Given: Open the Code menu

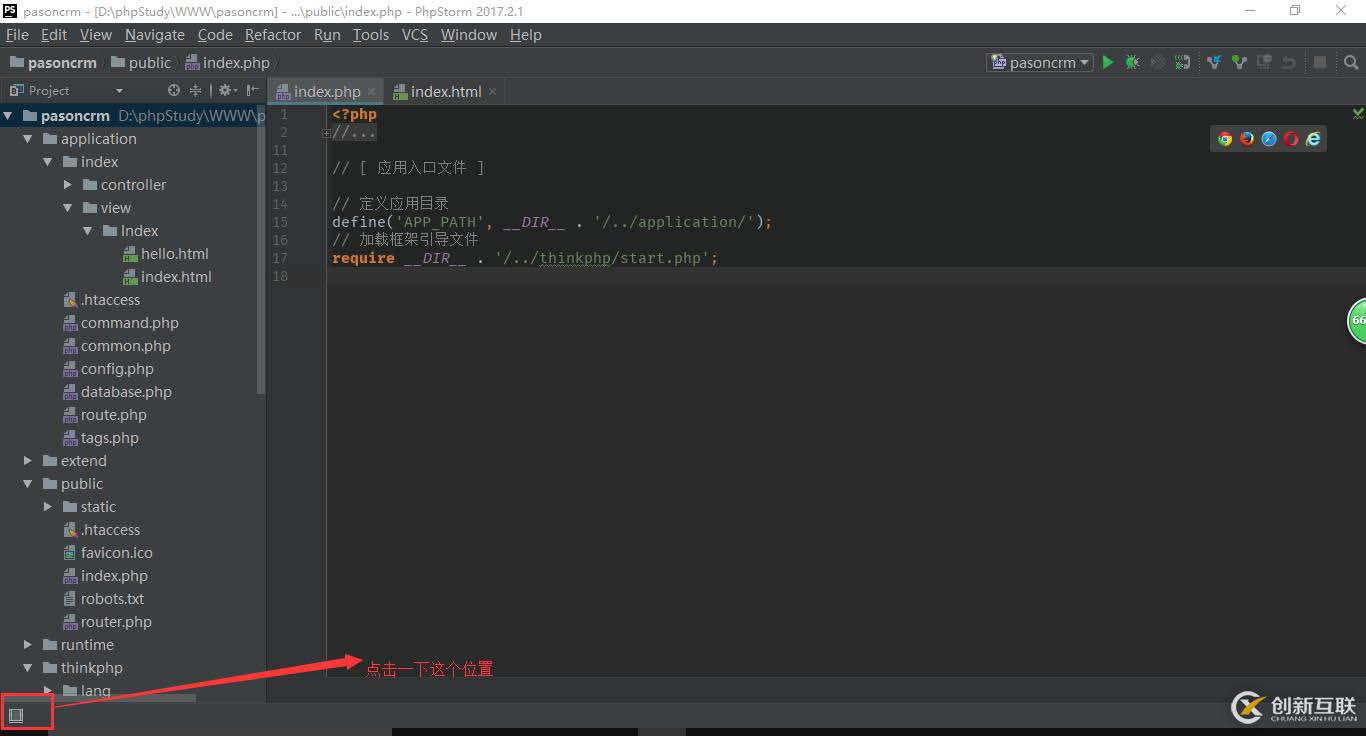Looking at the screenshot, I should coord(215,35).
